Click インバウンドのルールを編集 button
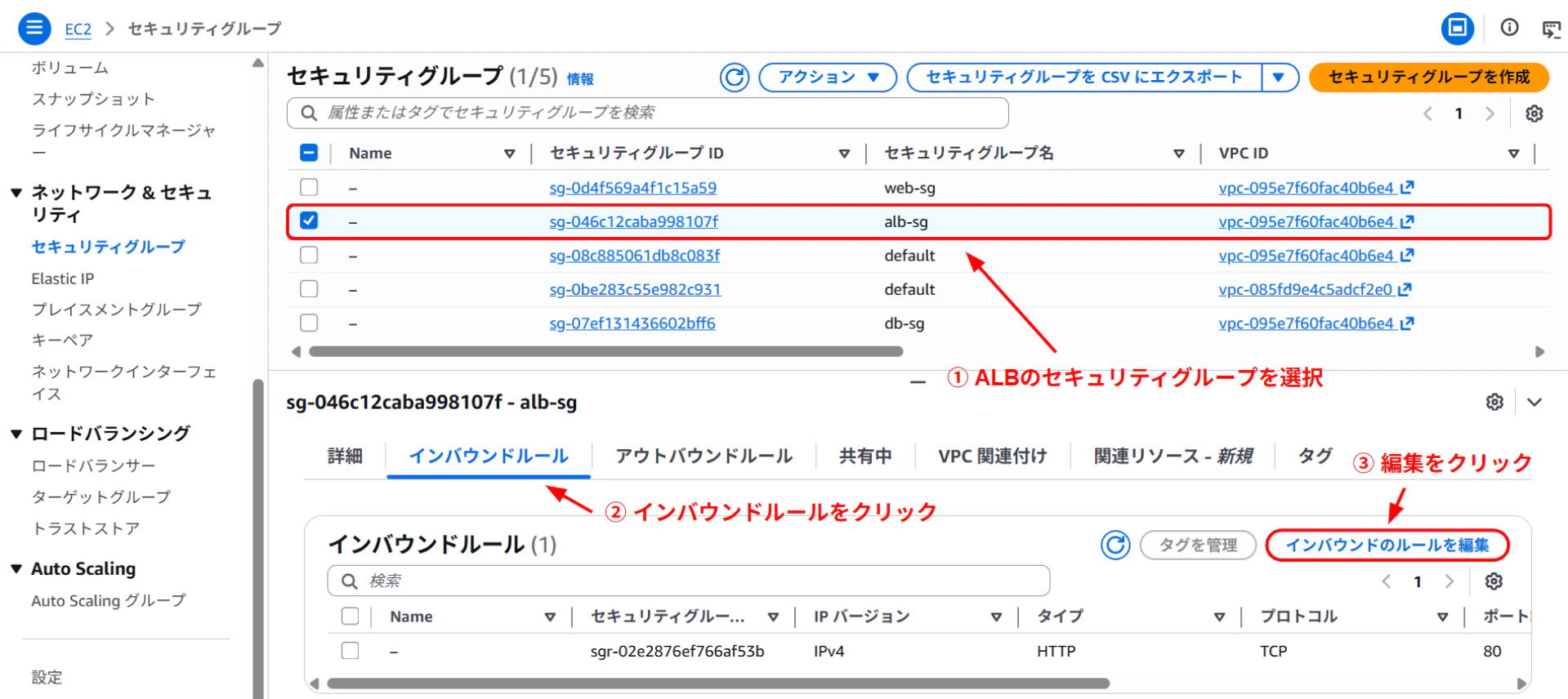 click(x=1387, y=545)
